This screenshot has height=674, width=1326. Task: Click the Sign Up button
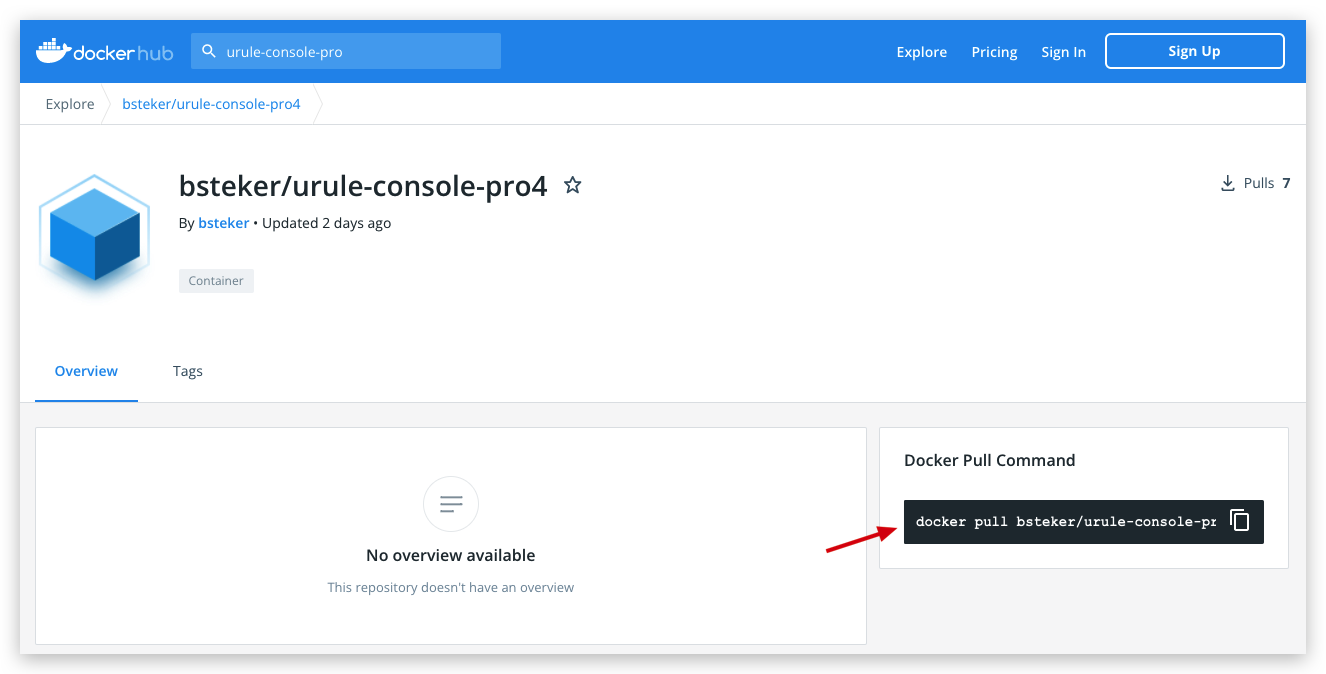tap(1194, 50)
